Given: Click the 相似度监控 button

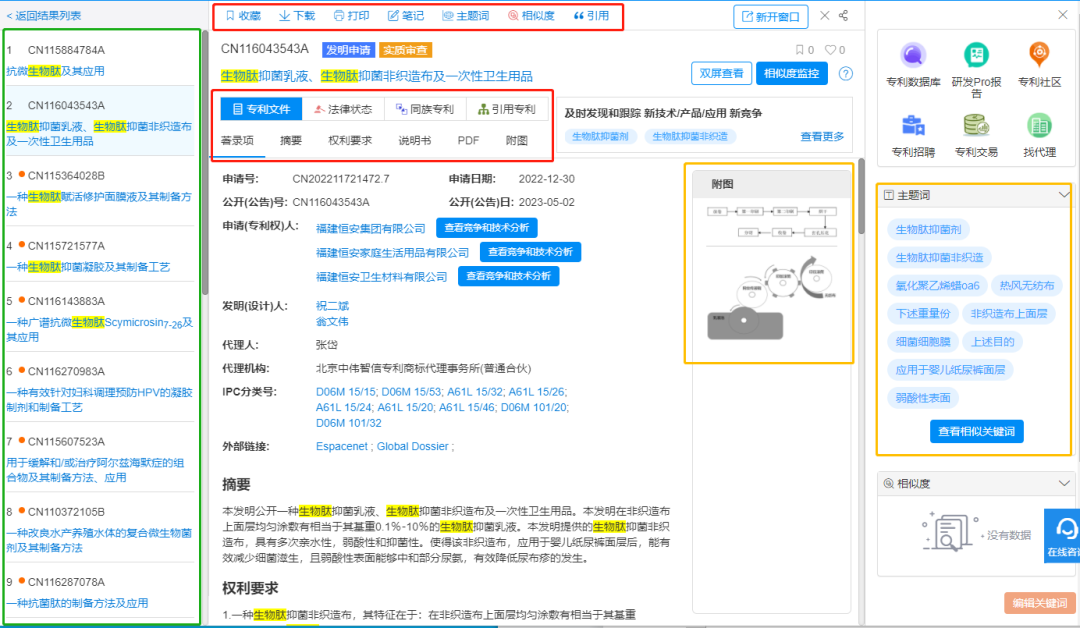Looking at the screenshot, I should pos(791,73).
